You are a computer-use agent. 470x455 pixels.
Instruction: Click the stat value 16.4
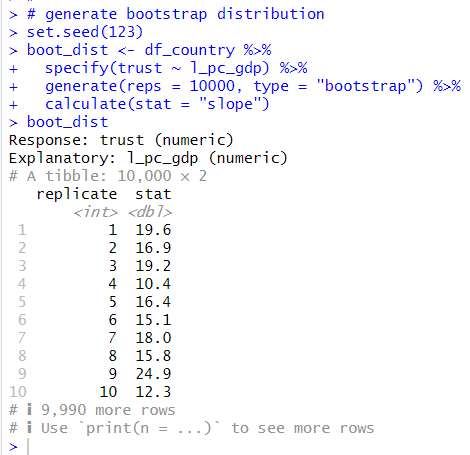(153, 302)
